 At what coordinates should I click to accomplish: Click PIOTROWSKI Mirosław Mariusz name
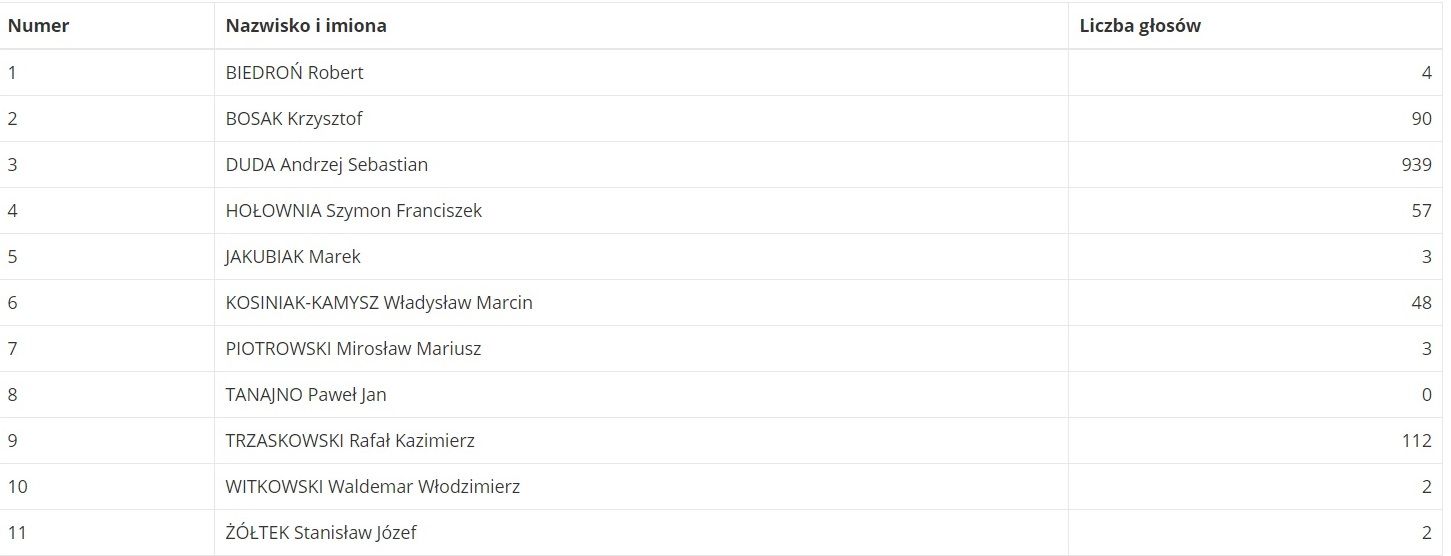click(x=353, y=348)
